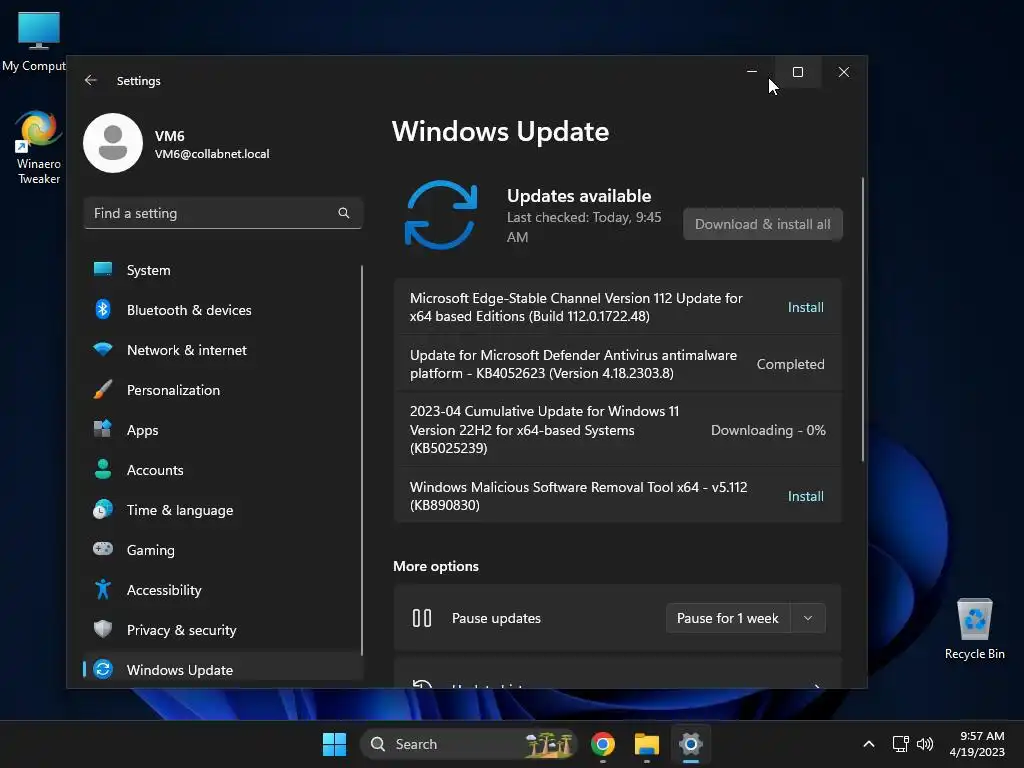Go to the Apps settings page
The width and height of the screenshot is (1024, 768).
222,430
